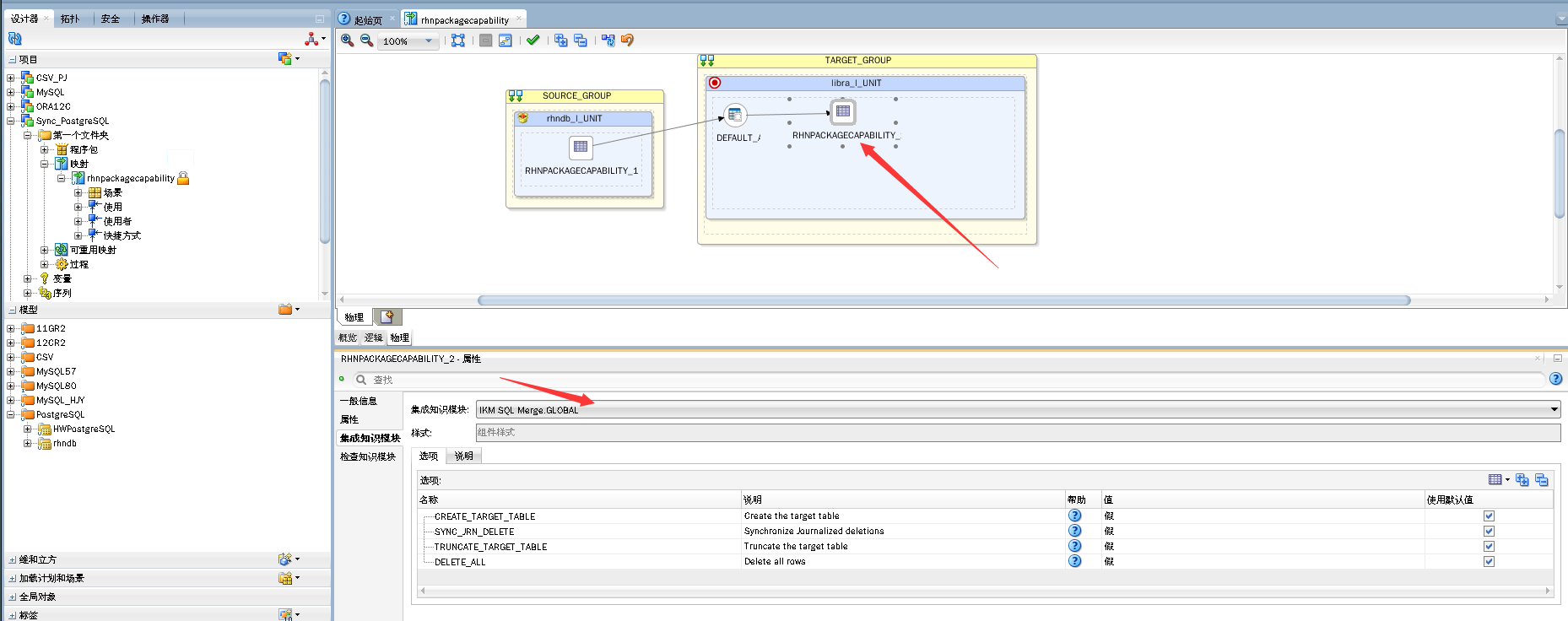Expand the HWPostgreSQL model node
The height and width of the screenshot is (621, 1568).
pos(28,429)
